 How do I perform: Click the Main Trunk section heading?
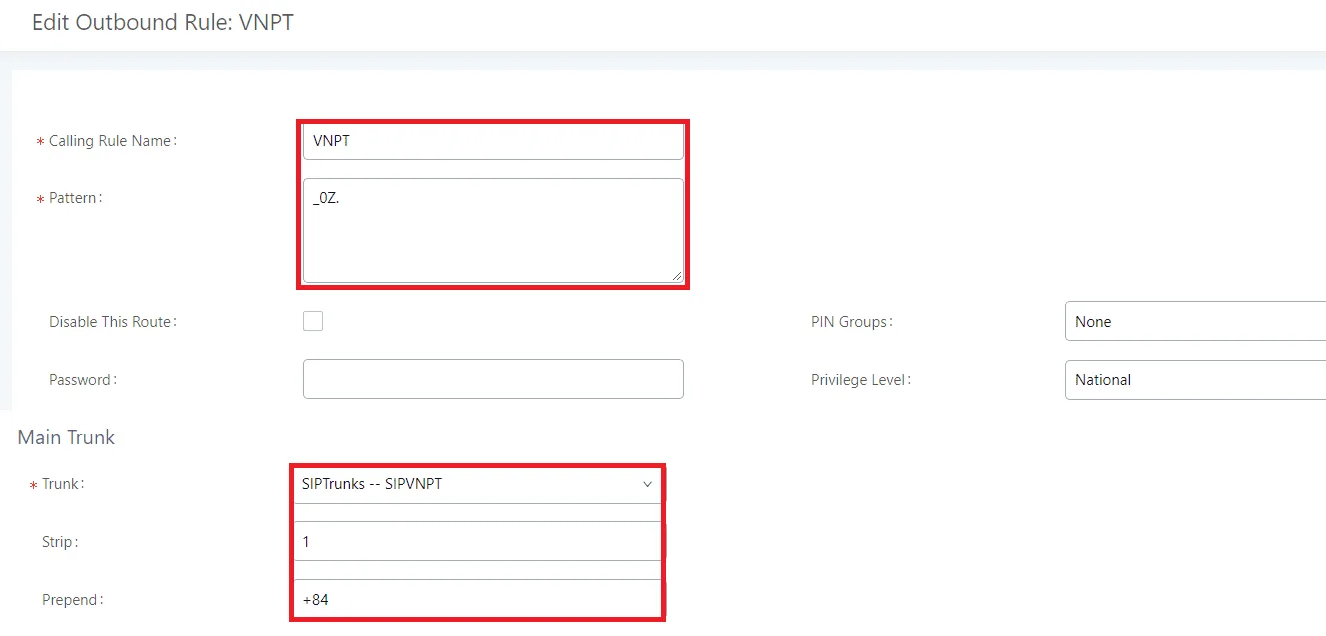click(x=66, y=438)
